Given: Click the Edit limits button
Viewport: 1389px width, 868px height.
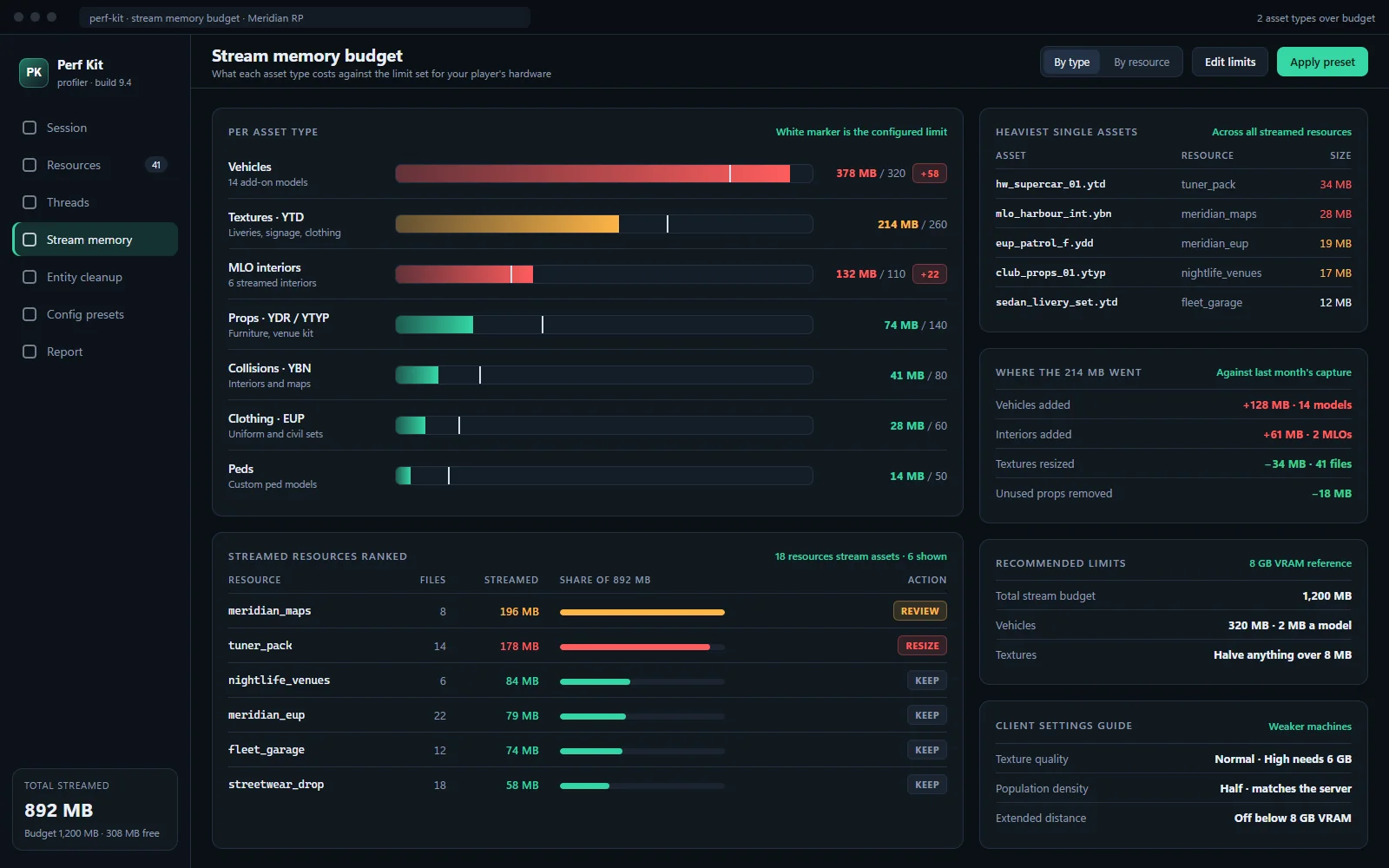Looking at the screenshot, I should (x=1230, y=62).
